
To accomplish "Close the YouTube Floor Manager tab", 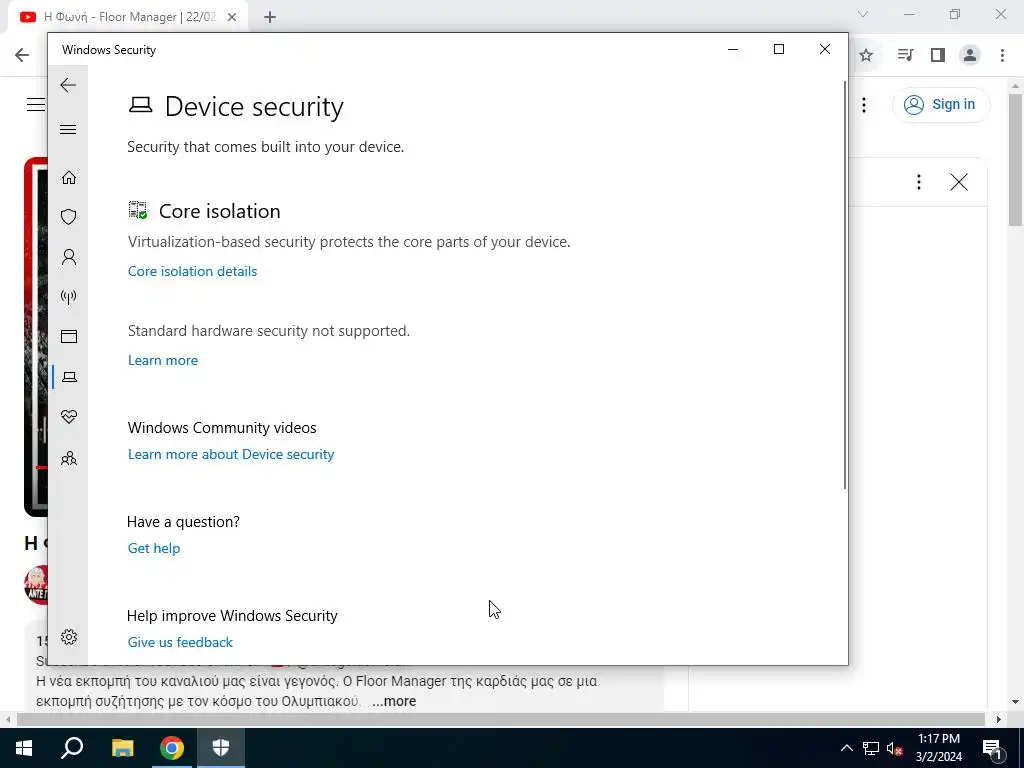I will click(x=232, y=18).
